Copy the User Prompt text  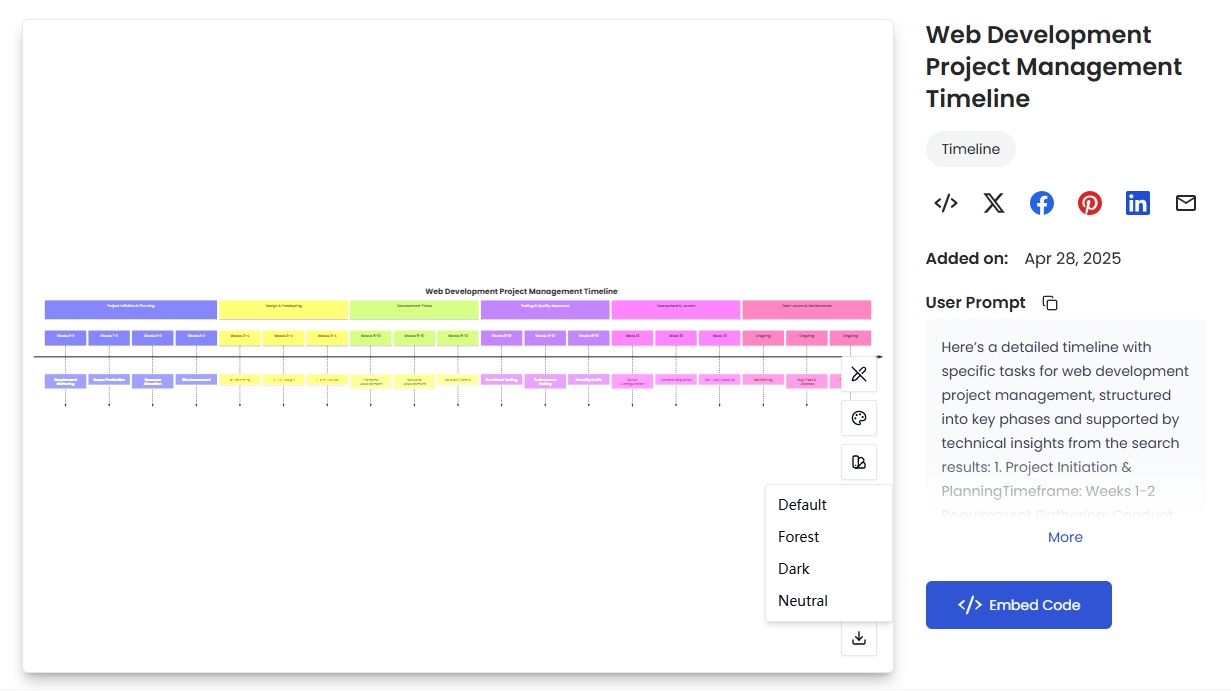1049,303
